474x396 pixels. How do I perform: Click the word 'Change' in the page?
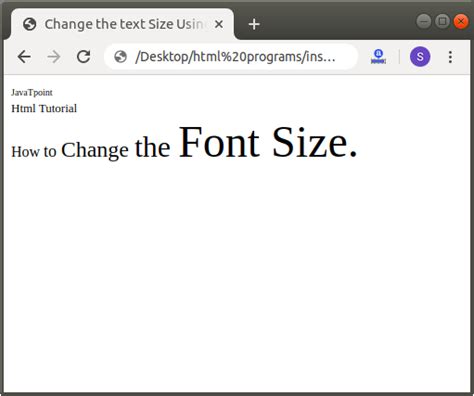point(95,150)
